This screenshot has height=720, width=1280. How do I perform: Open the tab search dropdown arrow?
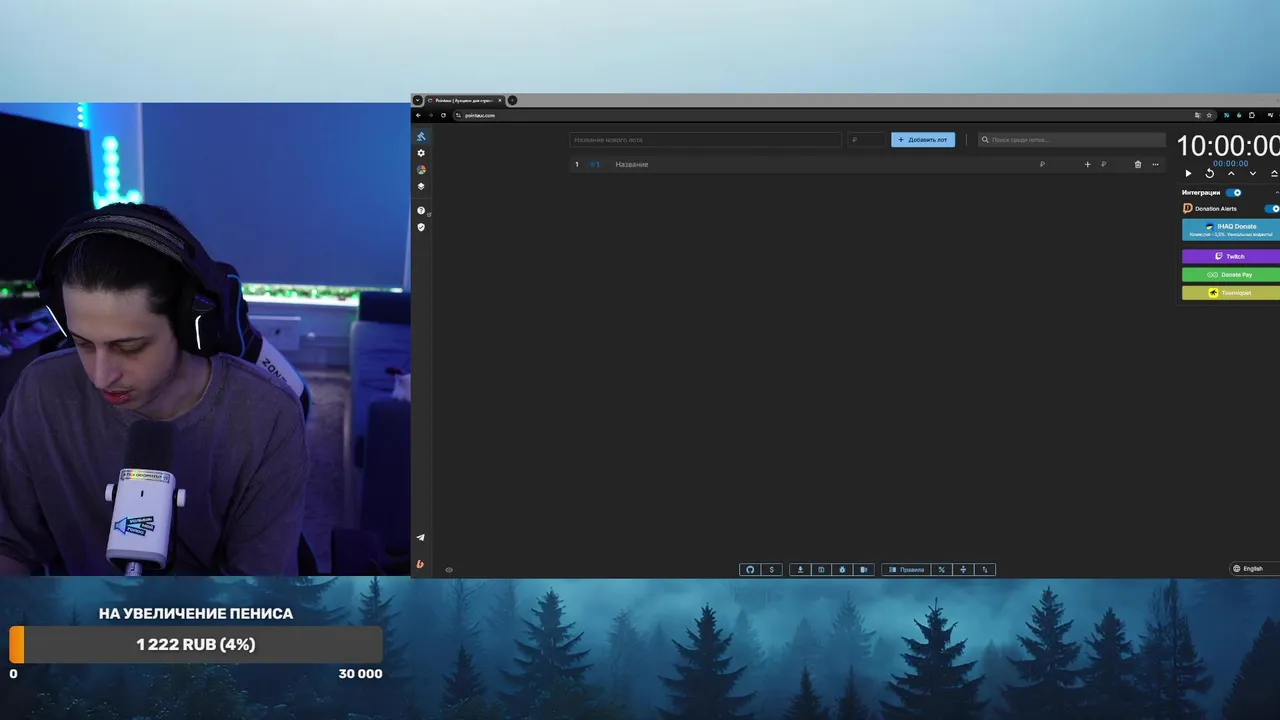(418, 100)
